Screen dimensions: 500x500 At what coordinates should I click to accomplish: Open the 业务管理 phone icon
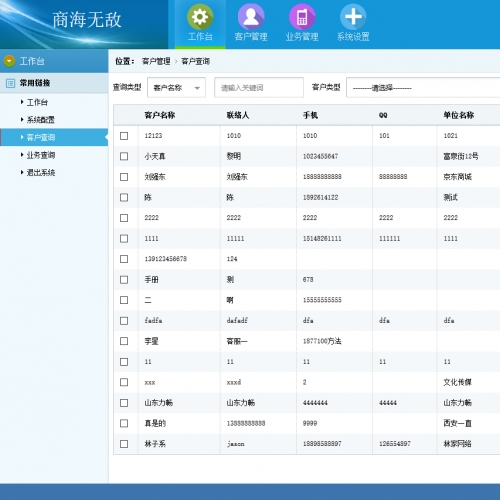point(302,17)
